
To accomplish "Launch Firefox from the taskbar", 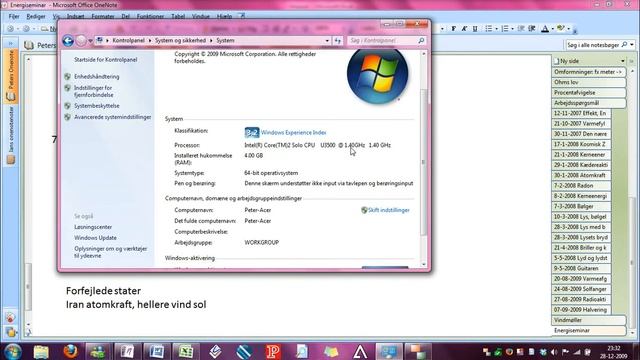I will click(70, 351).
